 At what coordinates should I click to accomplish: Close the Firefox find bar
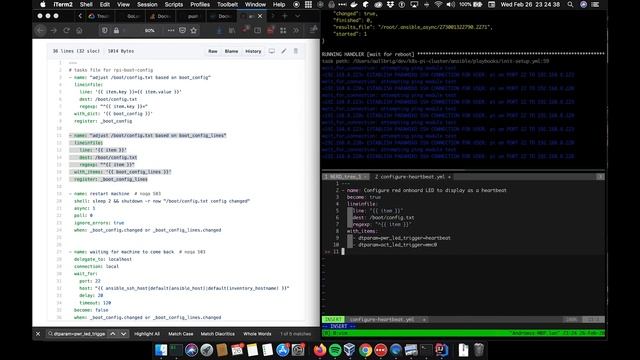tap(38, 334)
